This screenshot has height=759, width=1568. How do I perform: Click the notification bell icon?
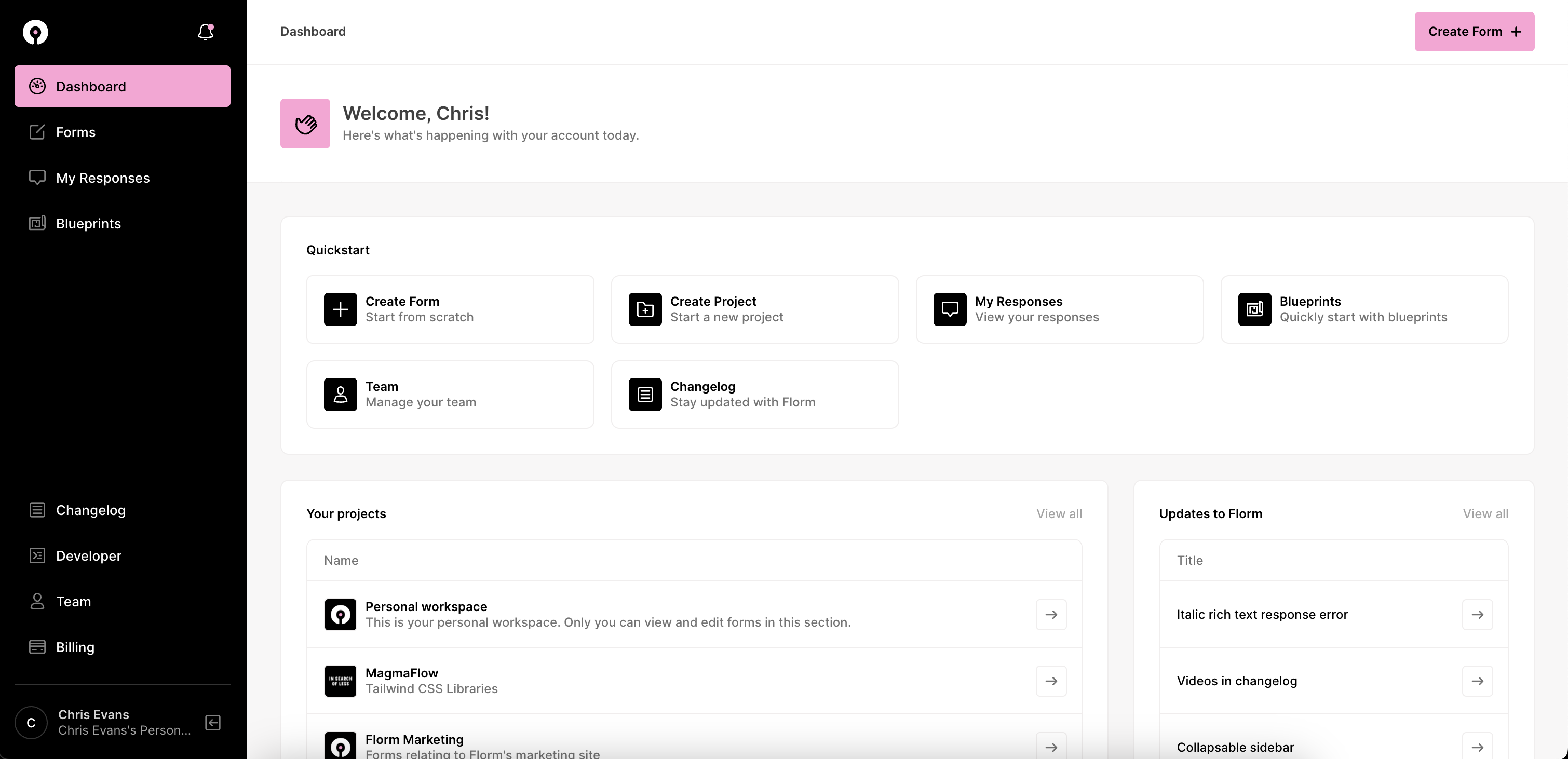[x=206, y=32]
